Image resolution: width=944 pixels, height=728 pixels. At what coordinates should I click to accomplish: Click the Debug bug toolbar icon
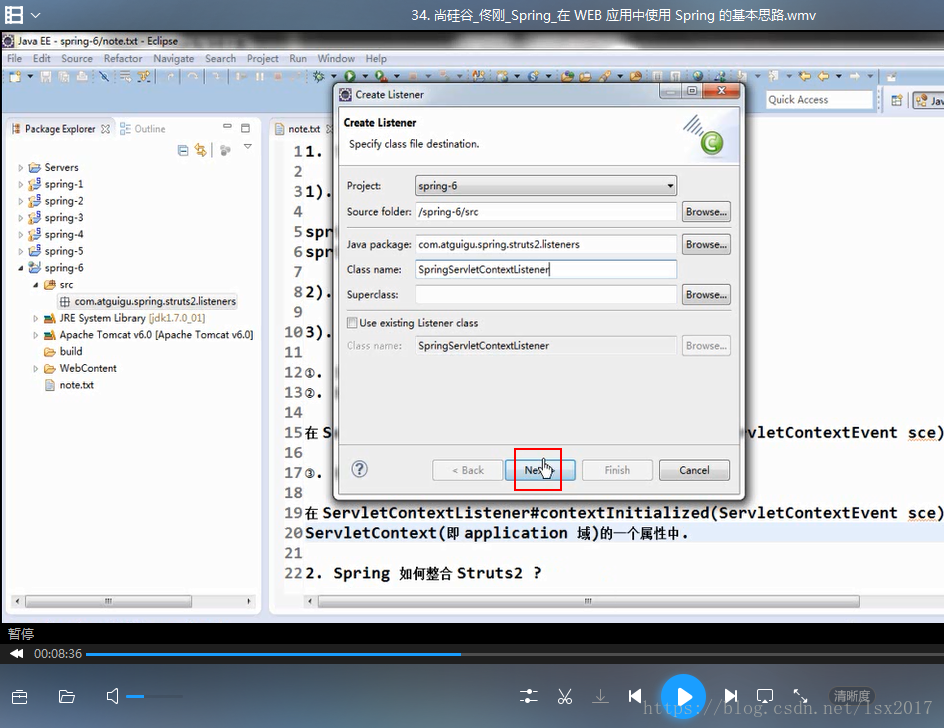(318, 76)
